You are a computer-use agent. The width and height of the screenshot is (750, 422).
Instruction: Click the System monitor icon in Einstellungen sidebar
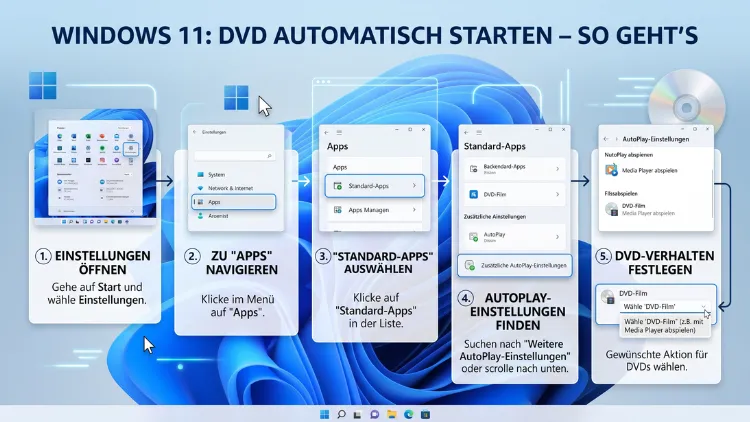click(x=200, y=175)
